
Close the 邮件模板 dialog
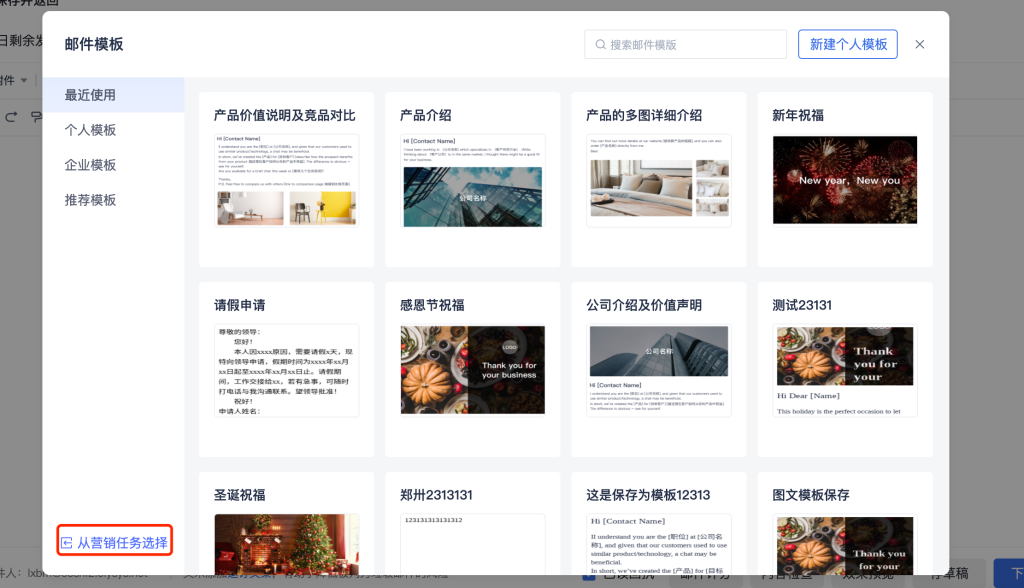(x=920, y=44)
